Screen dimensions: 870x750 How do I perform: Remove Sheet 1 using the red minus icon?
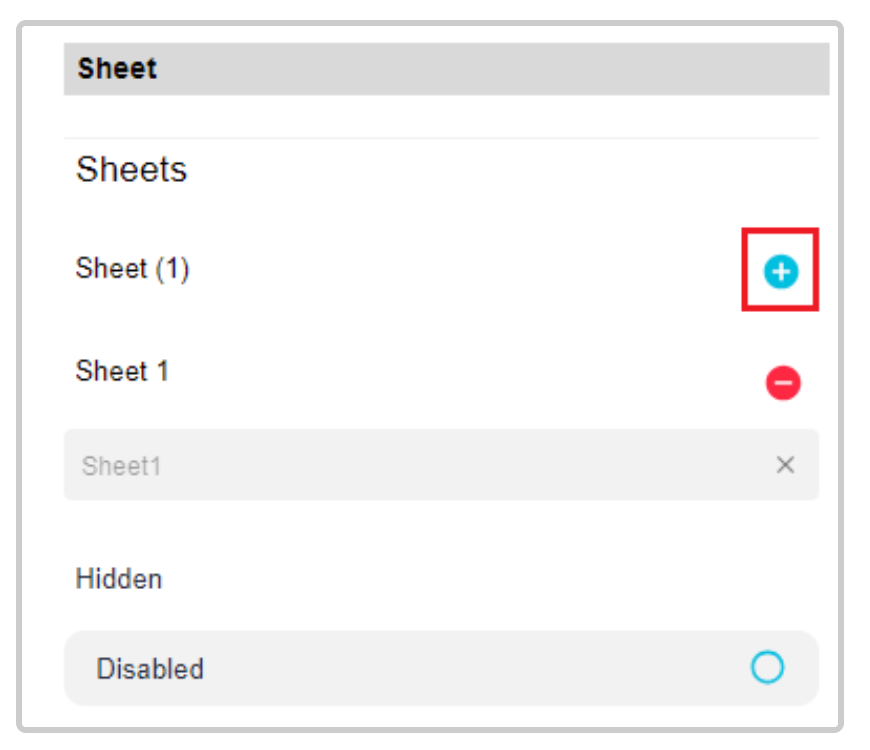pos(783,382)
